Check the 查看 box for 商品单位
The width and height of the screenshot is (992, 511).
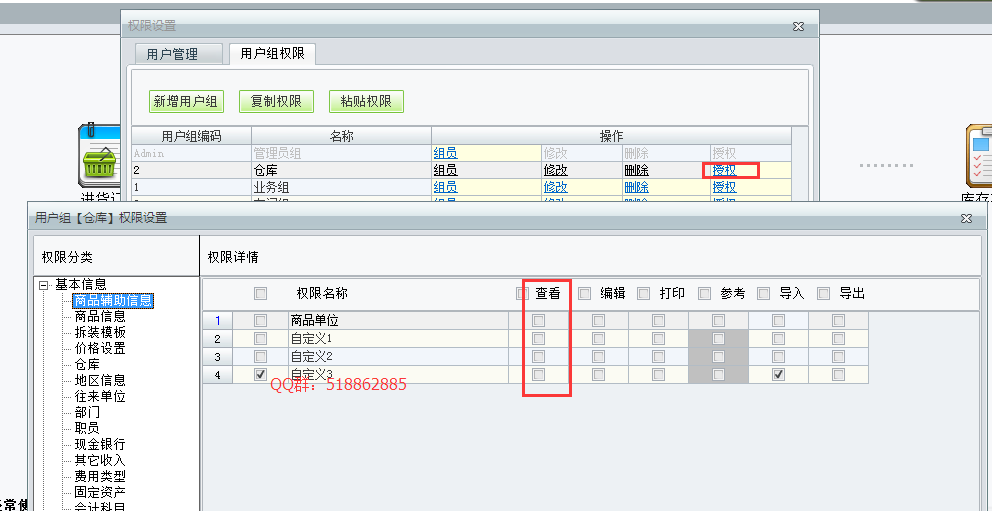click(538, 321)
